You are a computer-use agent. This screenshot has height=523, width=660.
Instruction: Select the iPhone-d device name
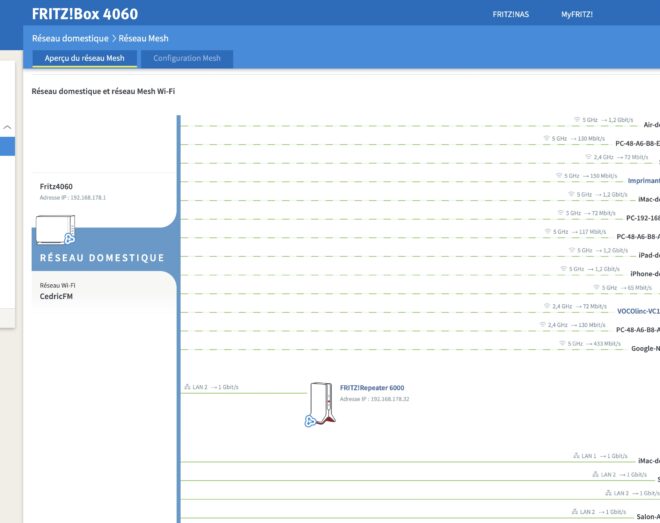tap(645, 273)
